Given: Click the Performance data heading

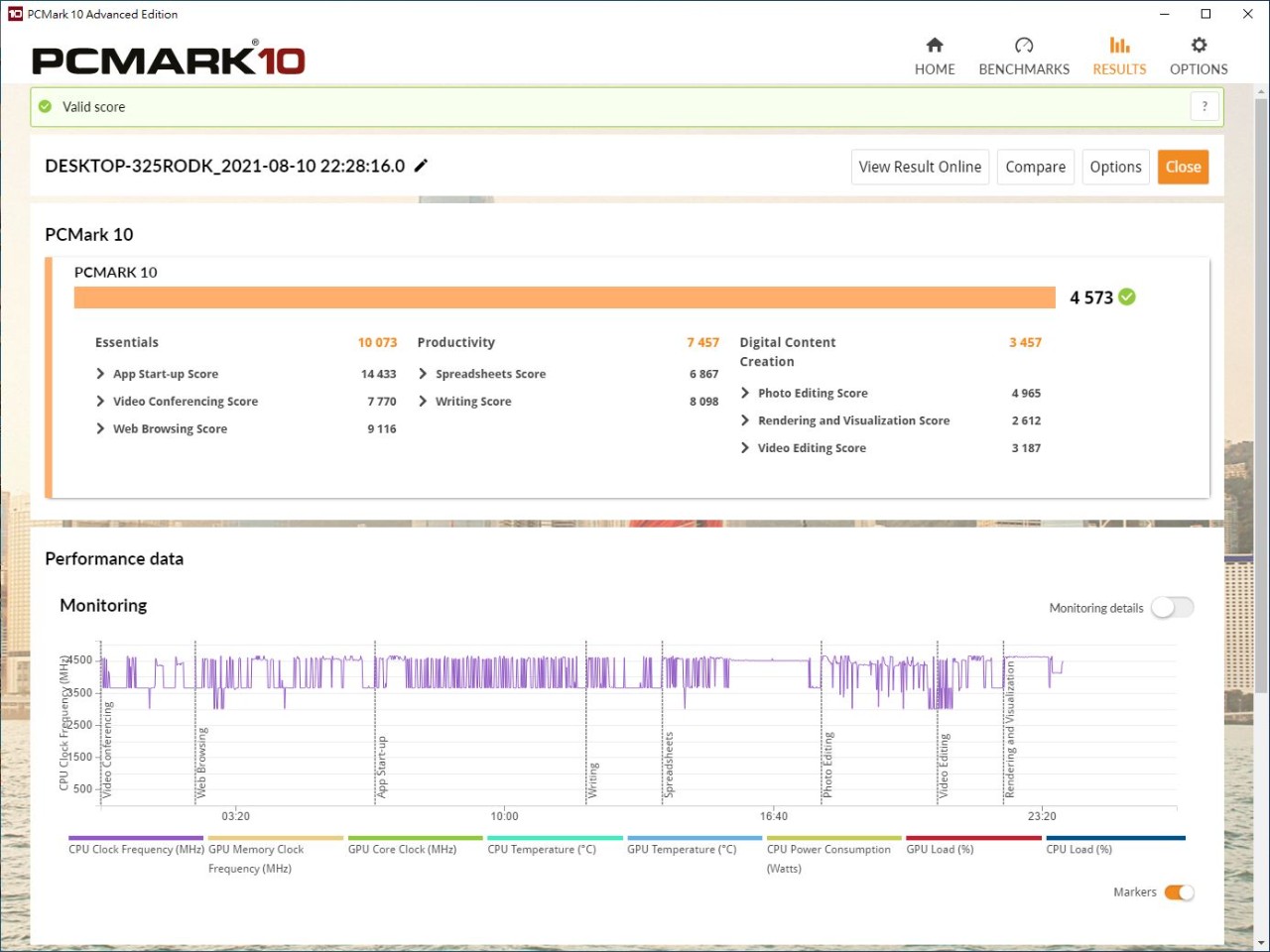Looking at the screenshot, I should tap(114, 558).
